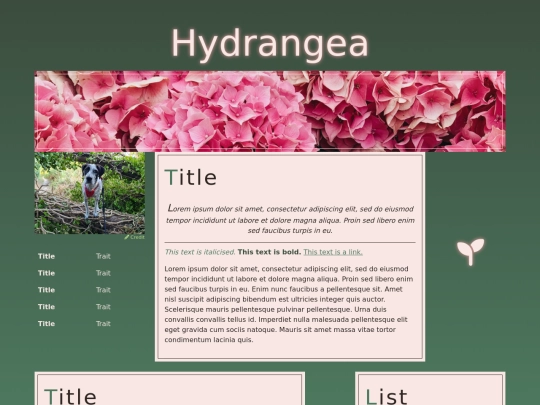Viewport: 540px width, 405px height.
Task: Click the dog photo thumbnail
Action: coord(90,193)
